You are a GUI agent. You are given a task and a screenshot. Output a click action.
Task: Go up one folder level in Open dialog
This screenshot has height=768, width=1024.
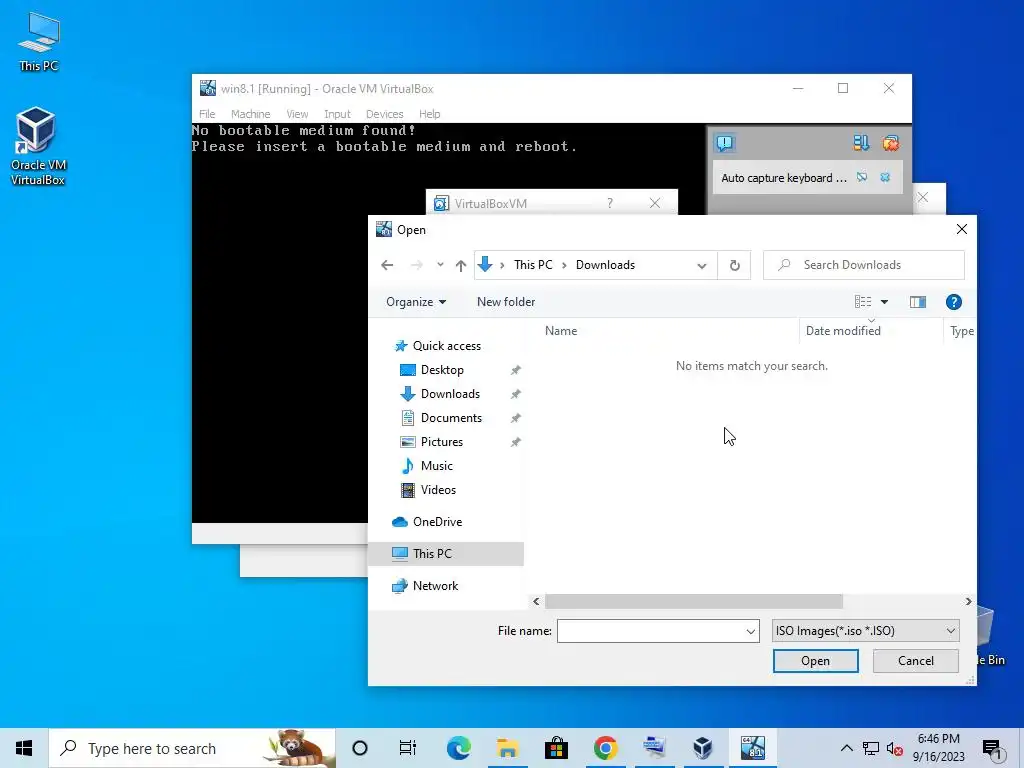click(461, 264)
